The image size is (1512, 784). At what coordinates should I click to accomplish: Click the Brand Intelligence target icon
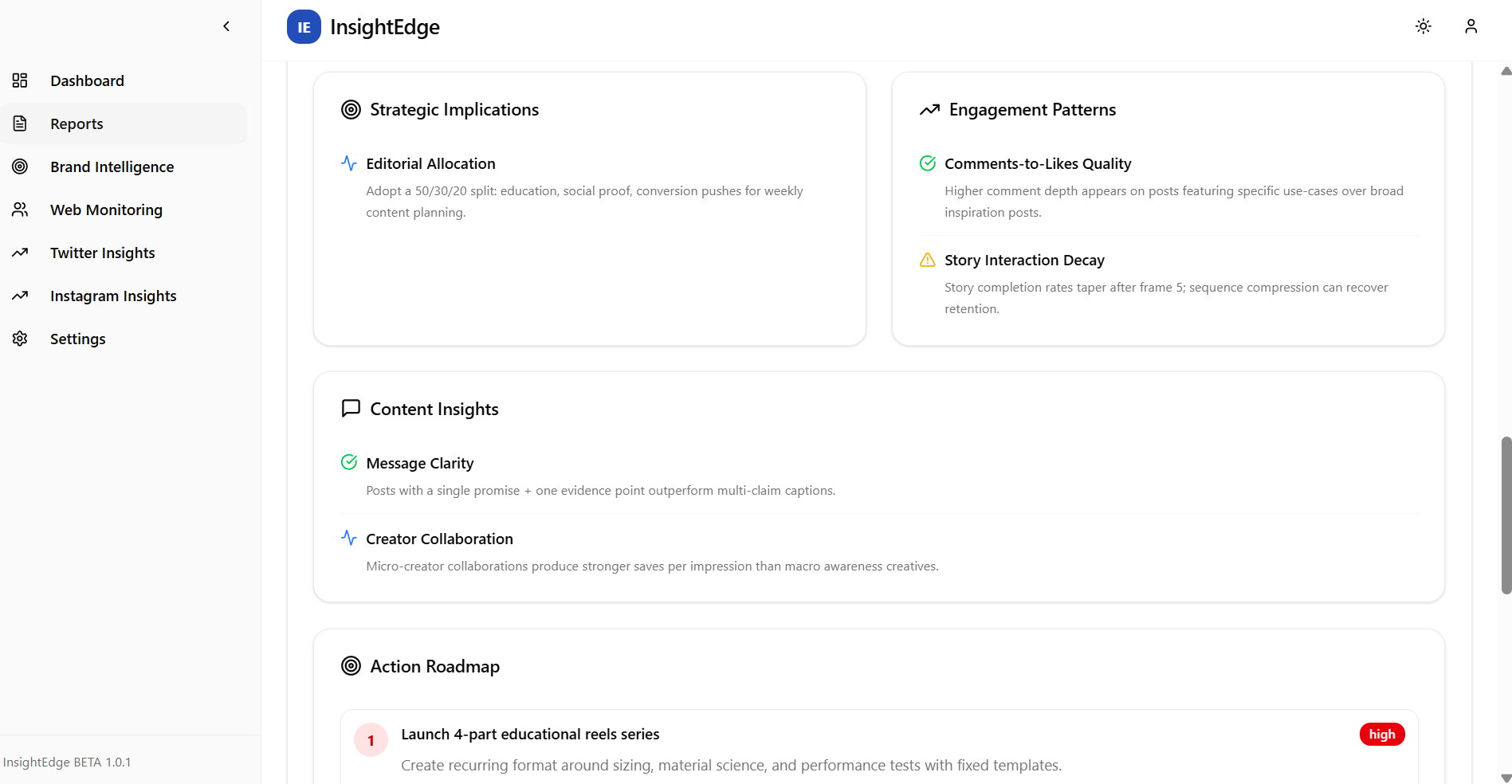(x=20, y=166)
